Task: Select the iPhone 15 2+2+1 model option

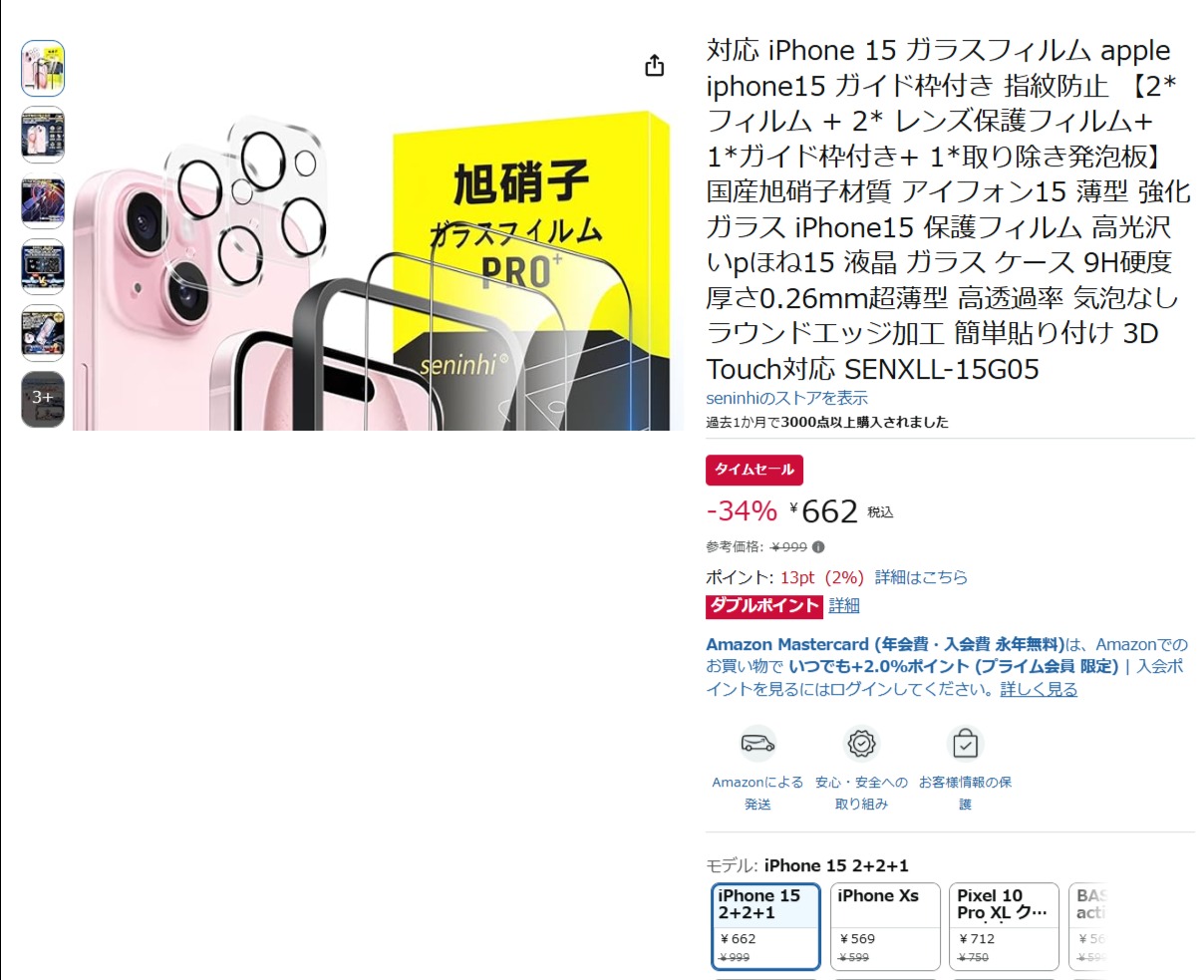Action: click(765, 926)
